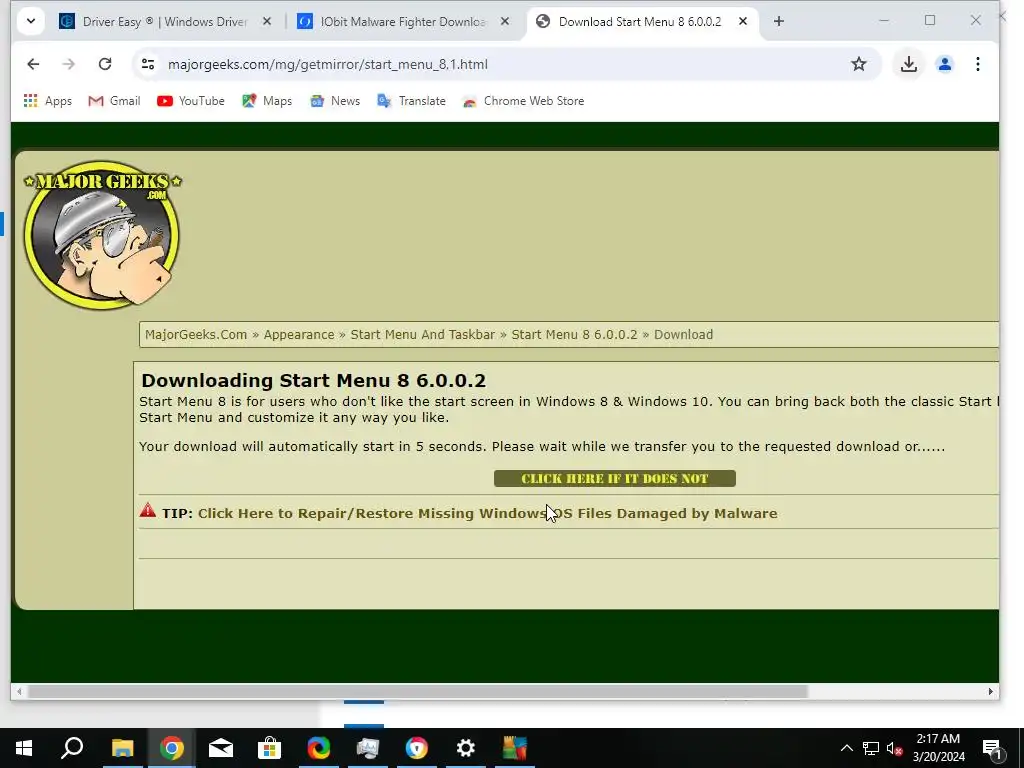Click the muted volume tray icon
The height and width of the screenshot is (768, 1024).
pos(894,748)
